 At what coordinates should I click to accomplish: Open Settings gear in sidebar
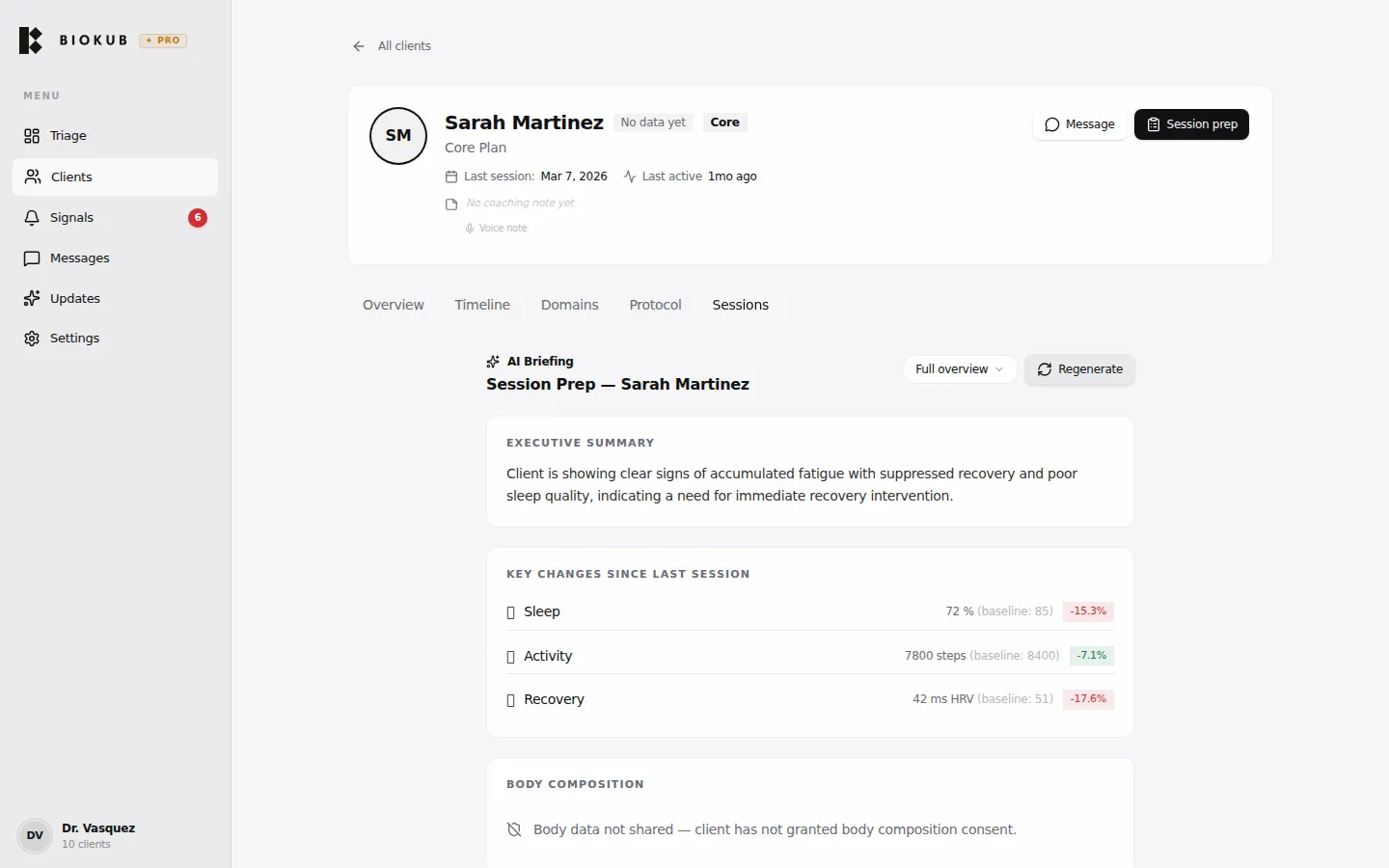pos(74,339)
